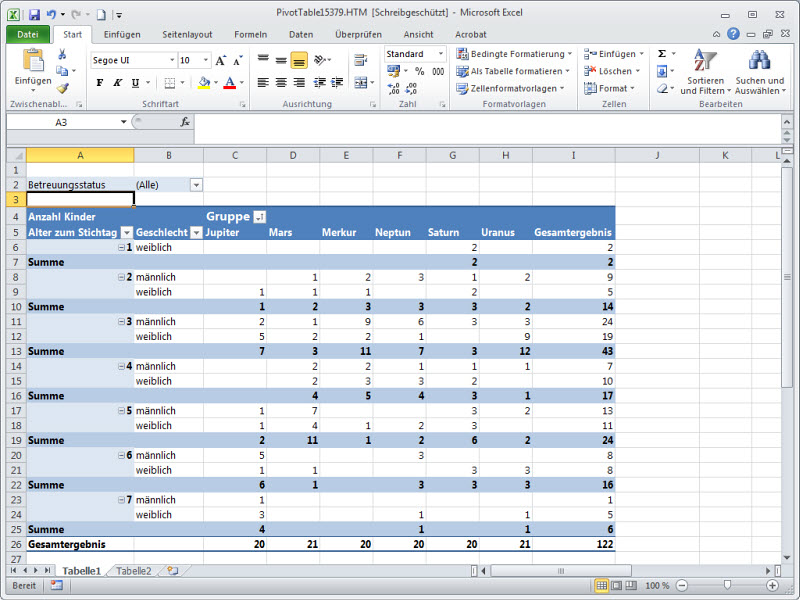Image resolution: width=800 pixels, height=600 pixels.
Task: Click the wrap text icon
Action: (361, 60)
